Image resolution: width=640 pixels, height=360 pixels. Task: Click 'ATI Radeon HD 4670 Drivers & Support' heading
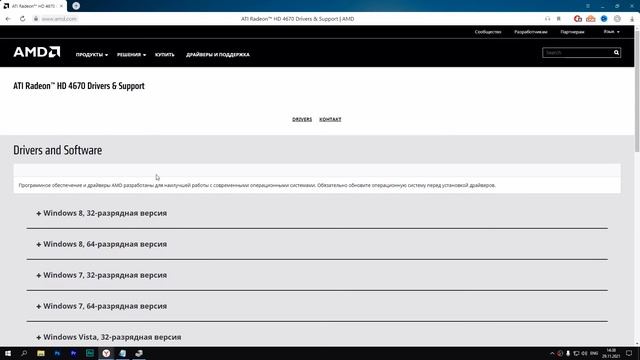coord(79,86)
